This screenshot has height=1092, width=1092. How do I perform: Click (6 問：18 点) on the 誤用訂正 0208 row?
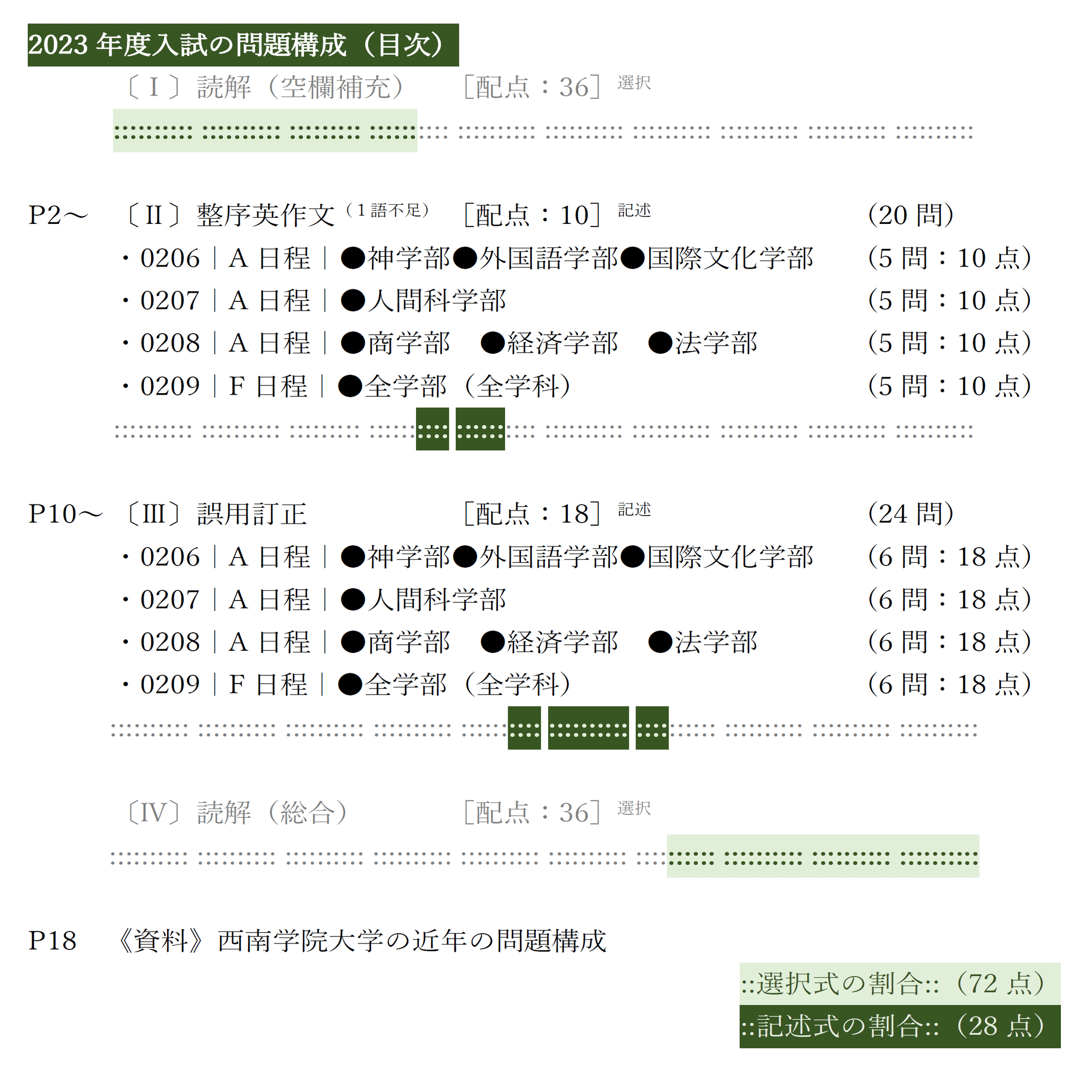point(949,642)
